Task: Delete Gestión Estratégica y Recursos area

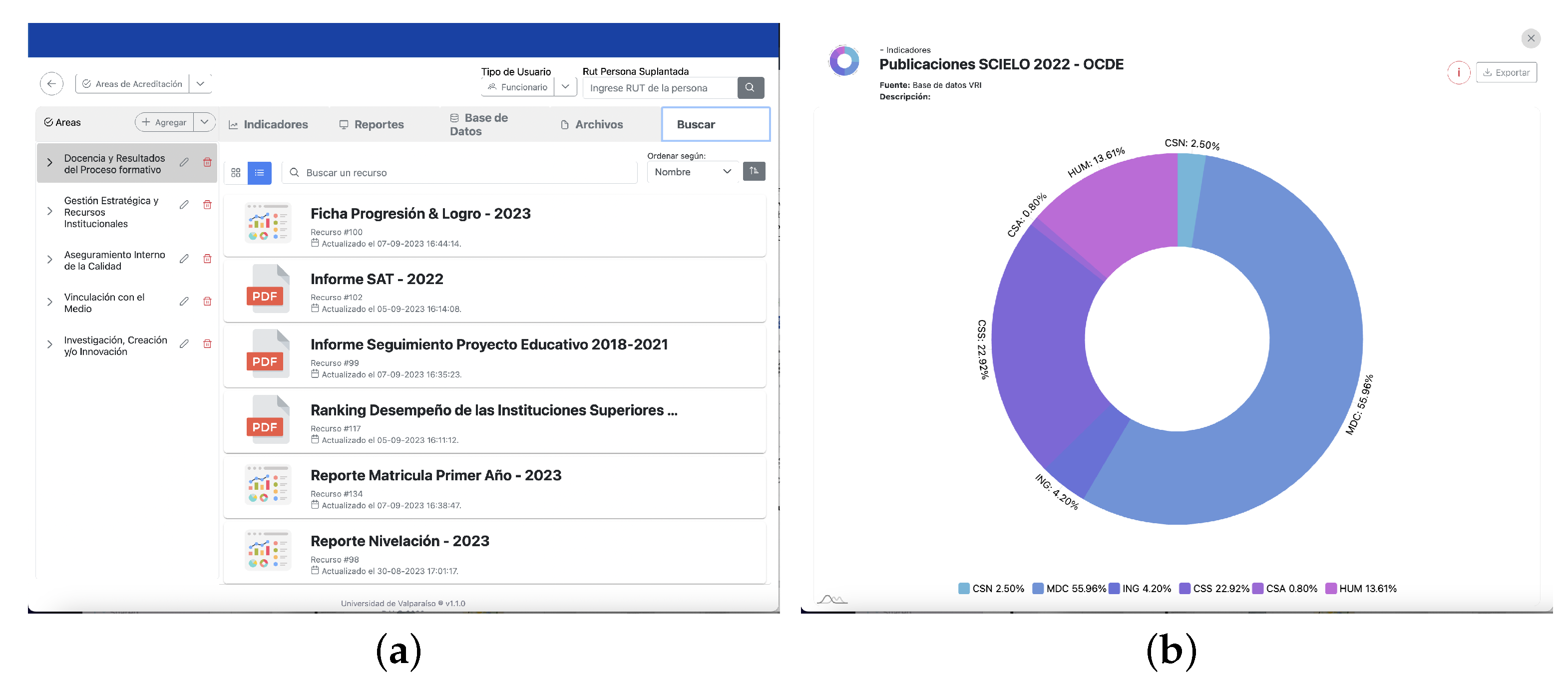Action: click(x=207, y=205)
